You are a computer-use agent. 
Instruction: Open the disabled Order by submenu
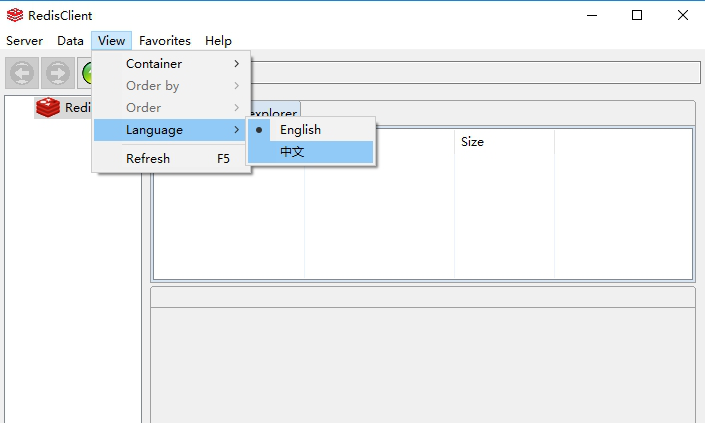[171, 86]
